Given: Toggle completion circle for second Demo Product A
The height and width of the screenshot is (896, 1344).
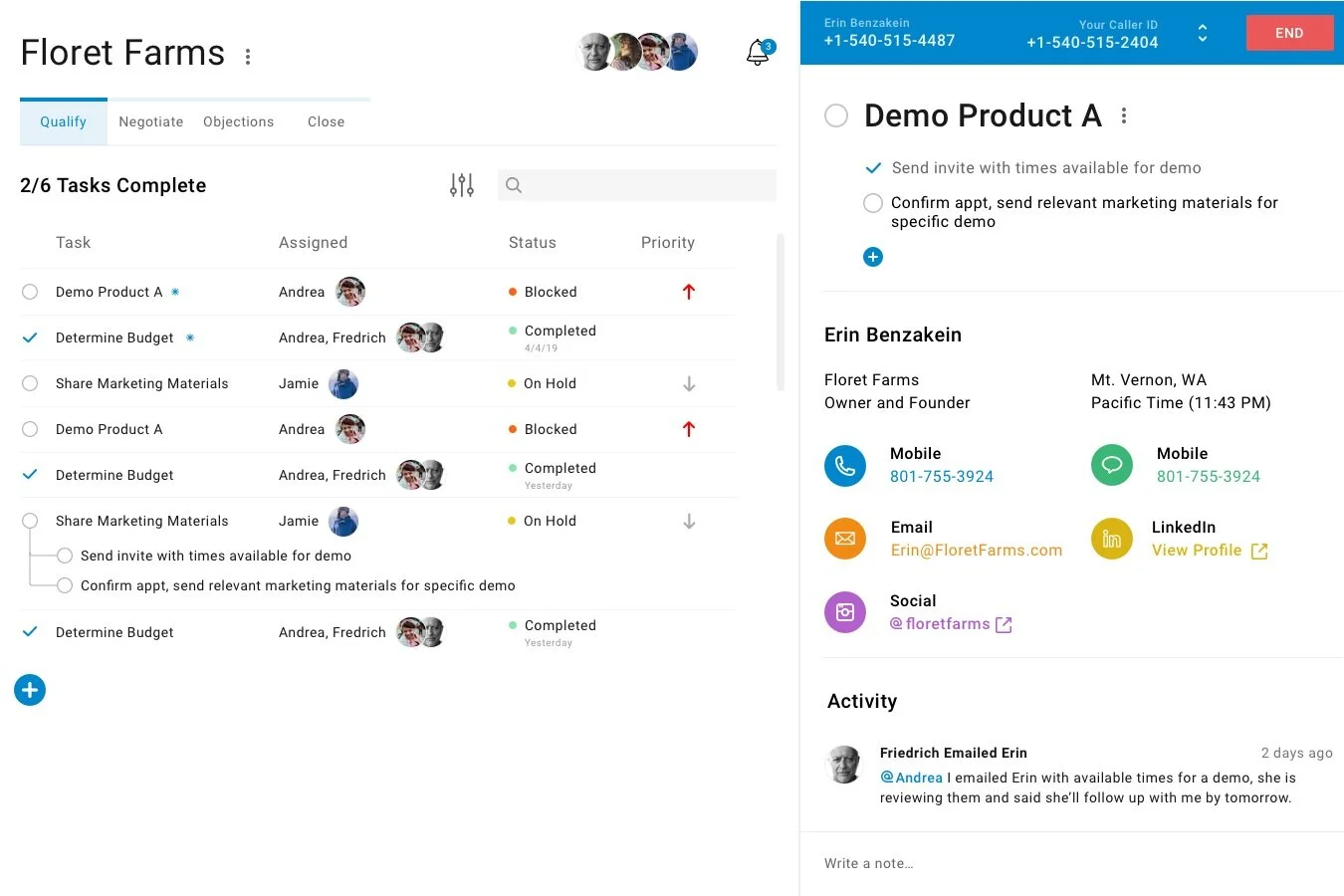Looking at the screenshot, I should [30, 429].
